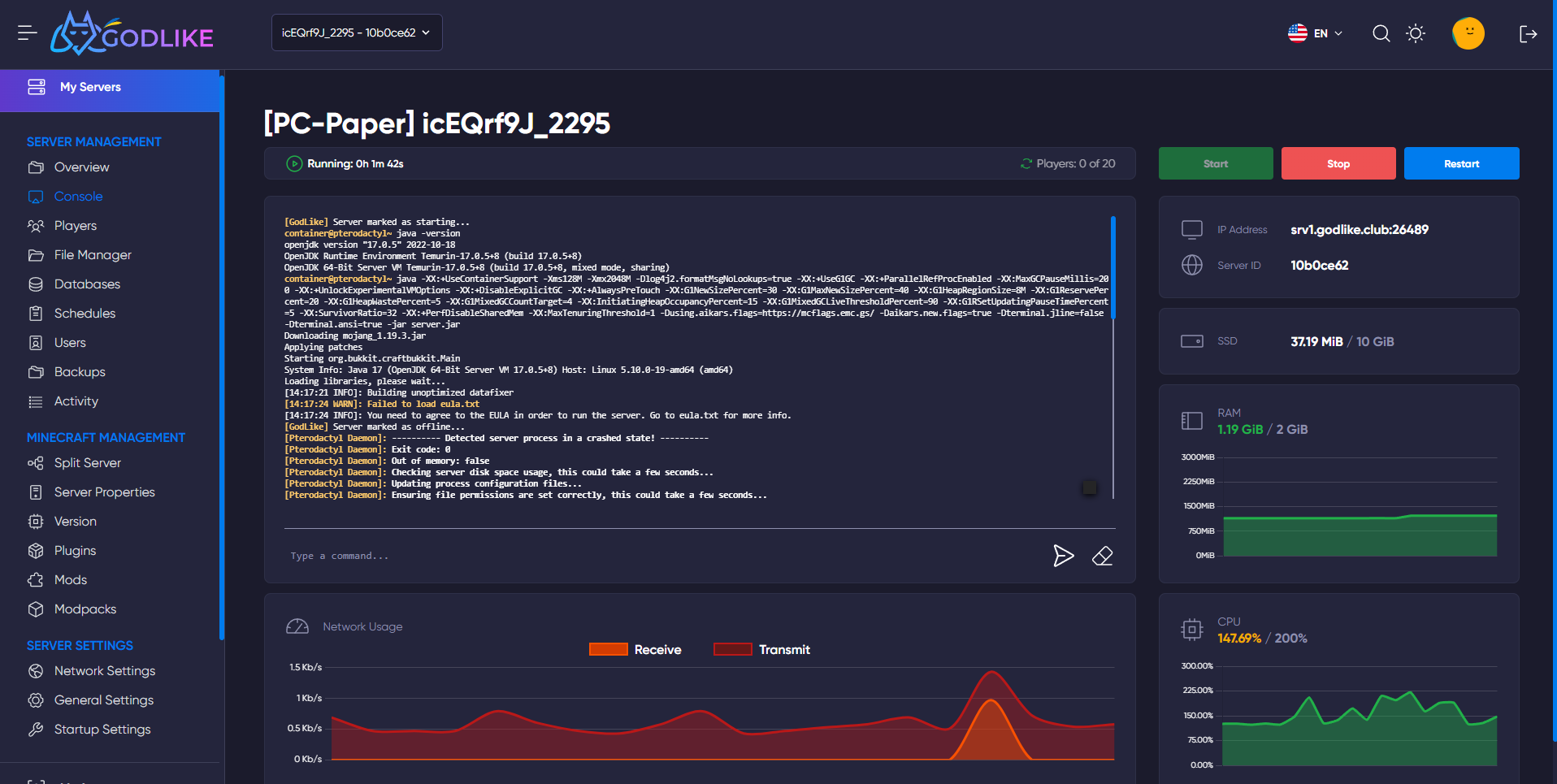This screenshot has width=1557, height=784.
Task: Collapse sidebar with hamburger menu icon
Action: (27, 33)
